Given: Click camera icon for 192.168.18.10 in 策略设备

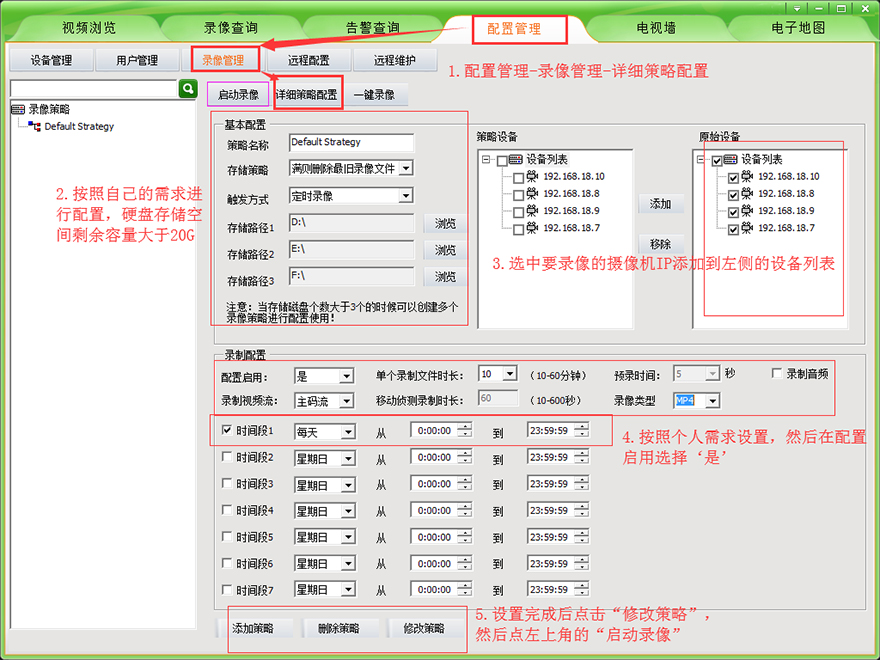Looking at the screenshot, I should point(532,177).
